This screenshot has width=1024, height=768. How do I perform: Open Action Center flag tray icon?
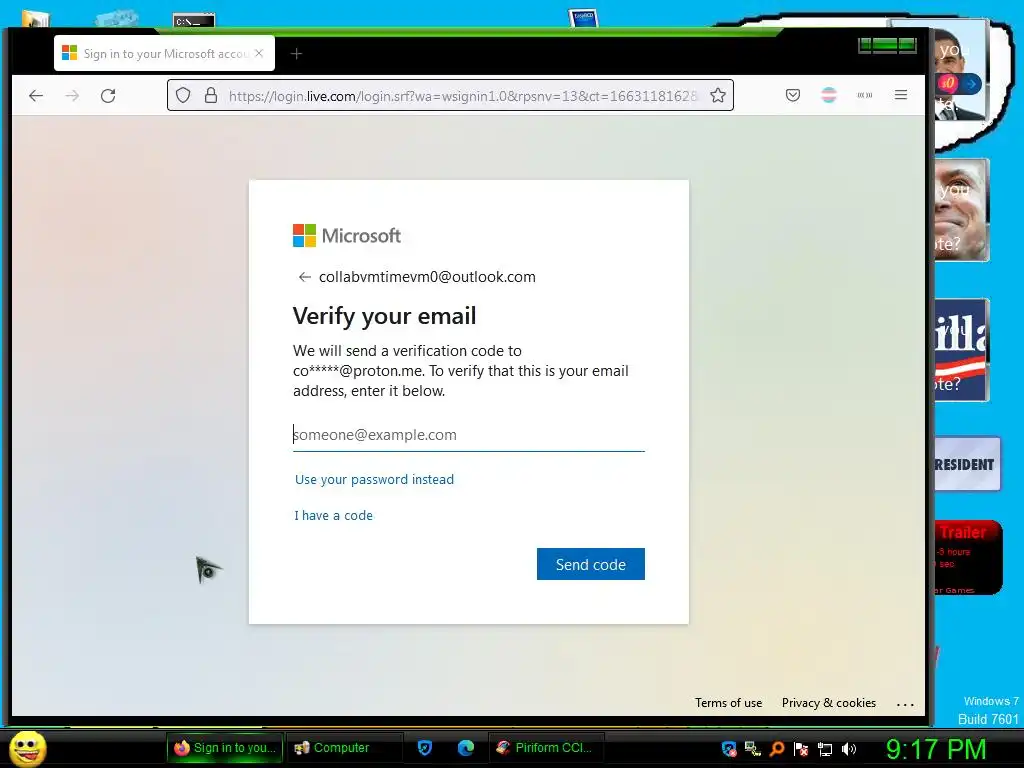click(801, 748)
